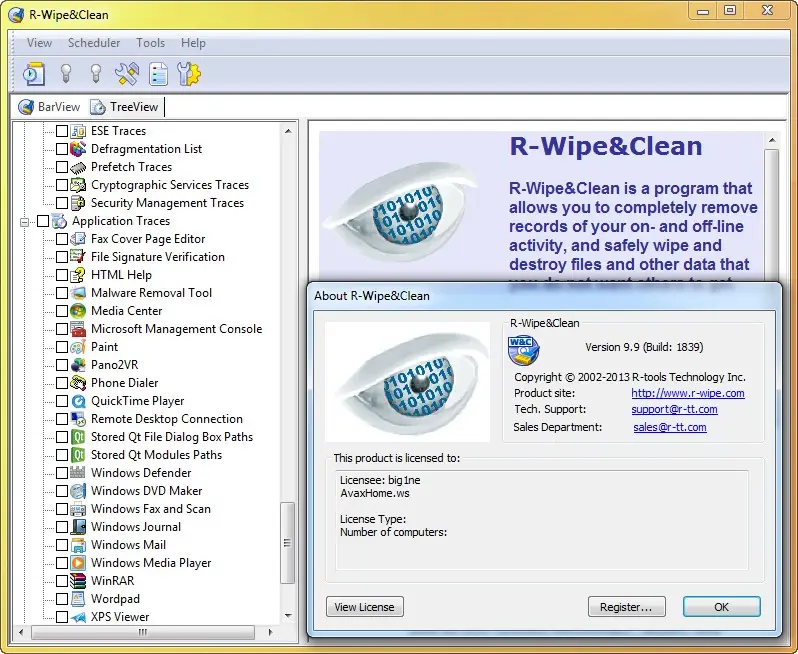This screenshot has height=654, width=798.
Task: Click the XPS Viewer icon
Action: tap(78, 617)
